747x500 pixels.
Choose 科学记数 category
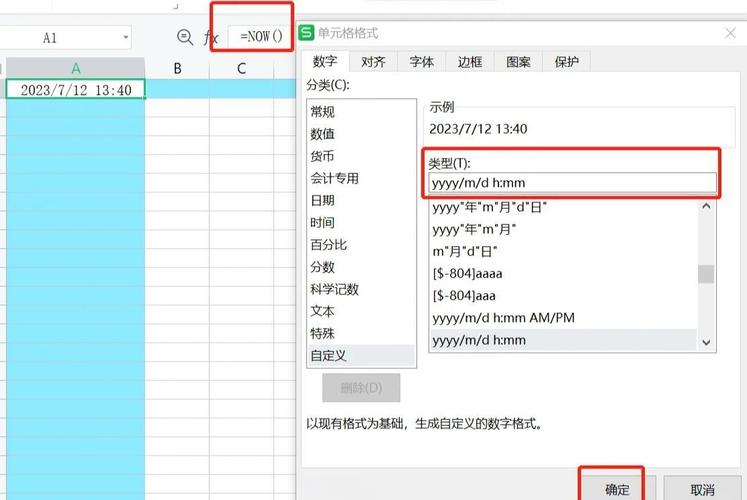(361, 289)
